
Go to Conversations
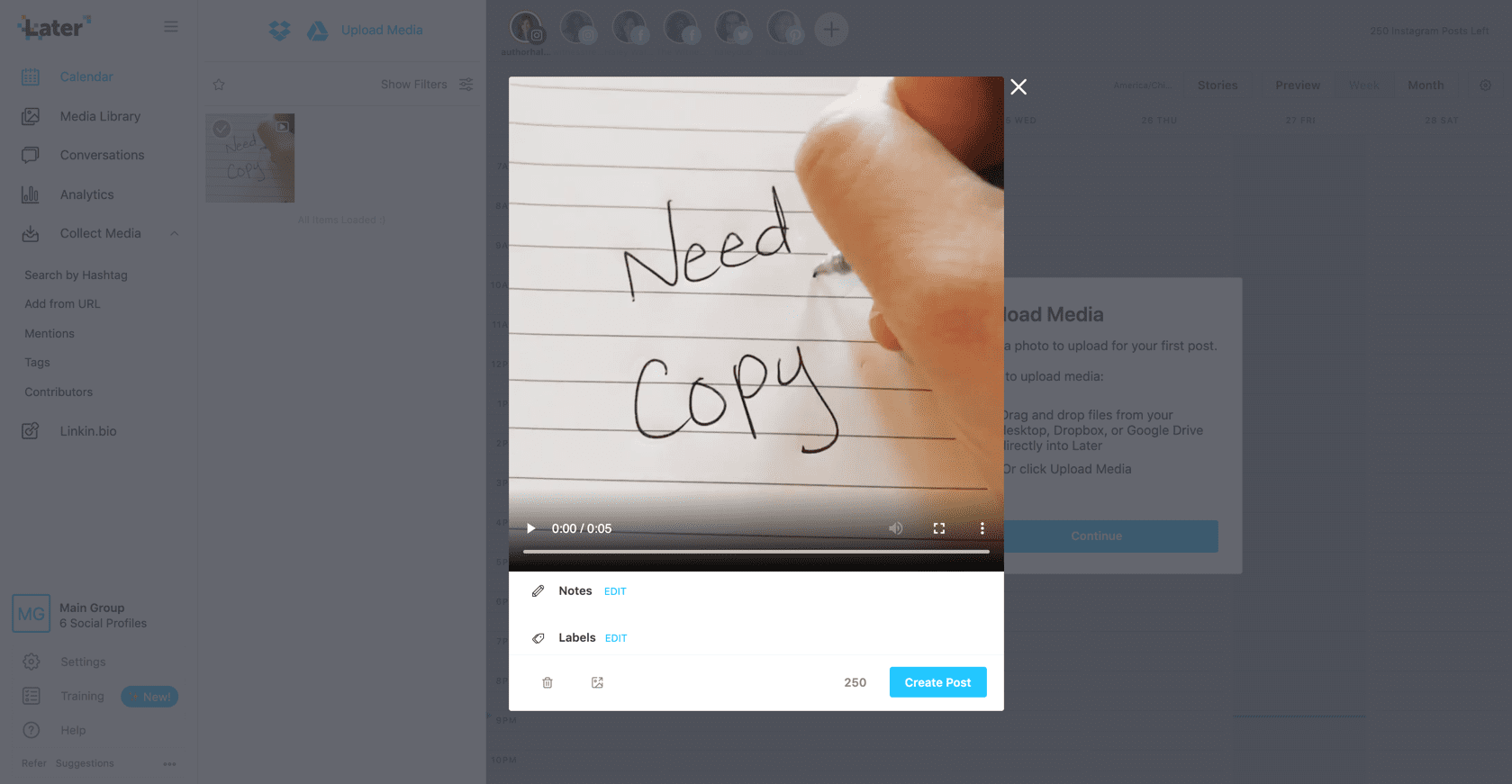[102, 155]
